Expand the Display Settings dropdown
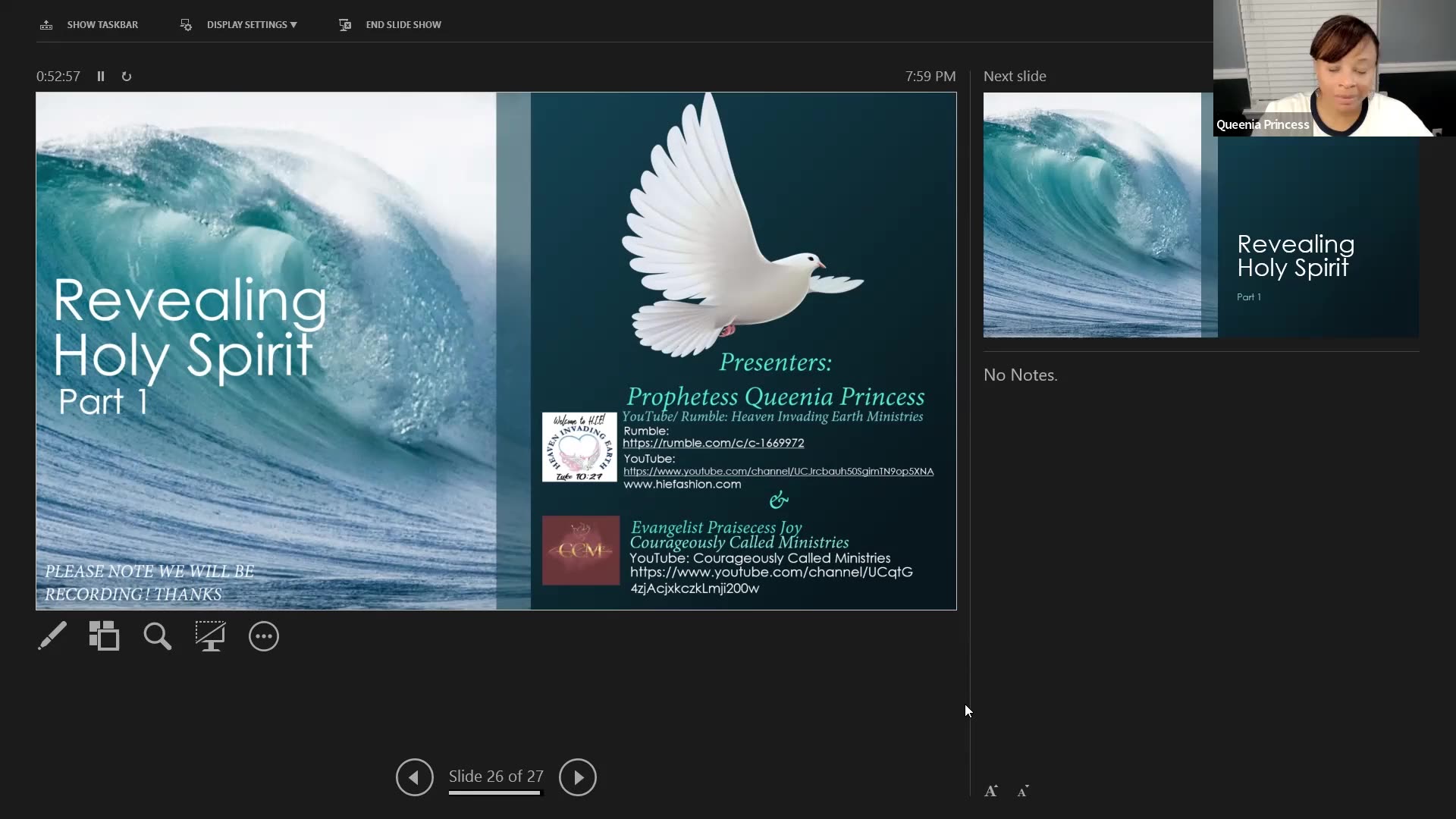Image resolution: width=1456 pixels, height=819 pixels. pos(251,25)
